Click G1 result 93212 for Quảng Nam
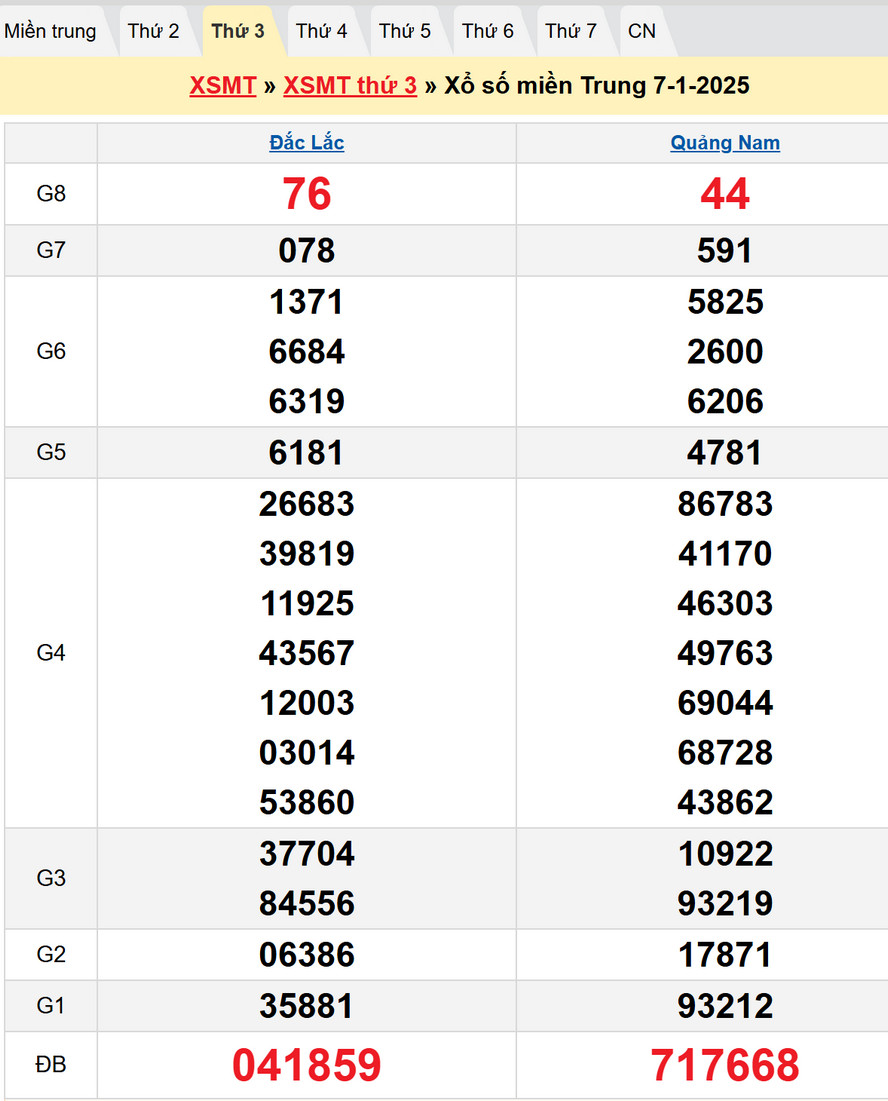888x1101 pixels. click(x=725, y=1006)
